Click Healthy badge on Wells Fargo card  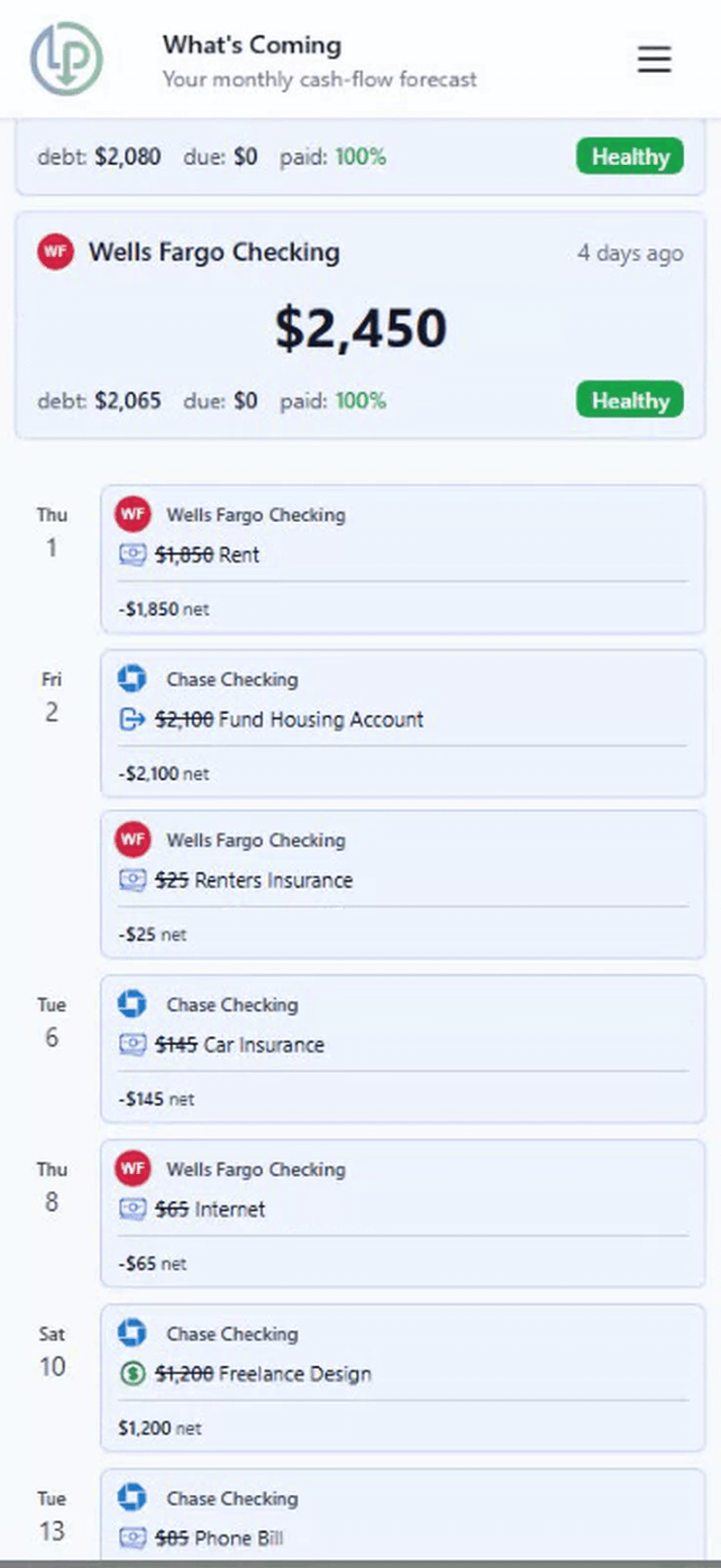629,400
